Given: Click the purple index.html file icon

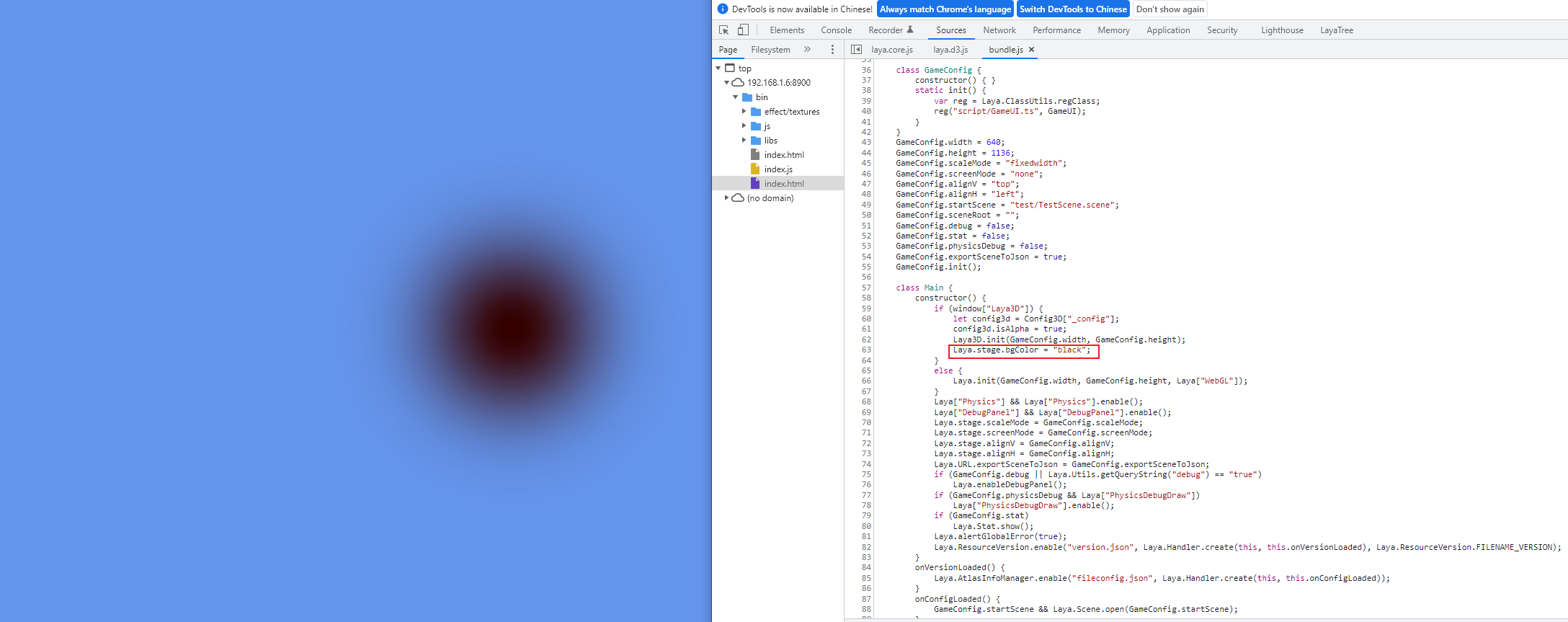Looking at the screenshot, I should pos(755,183).
